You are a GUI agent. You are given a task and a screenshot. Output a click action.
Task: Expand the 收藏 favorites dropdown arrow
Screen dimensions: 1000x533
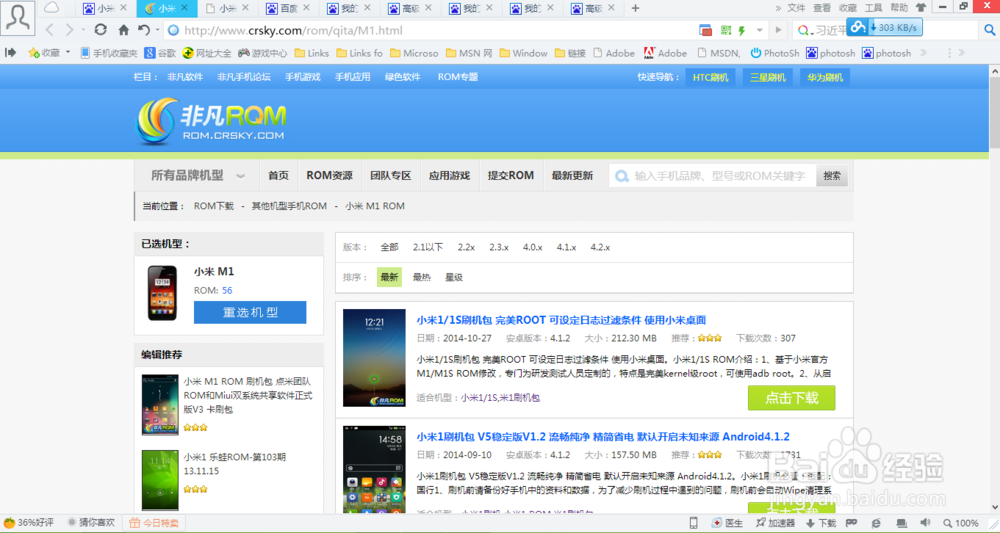(68, 52)
